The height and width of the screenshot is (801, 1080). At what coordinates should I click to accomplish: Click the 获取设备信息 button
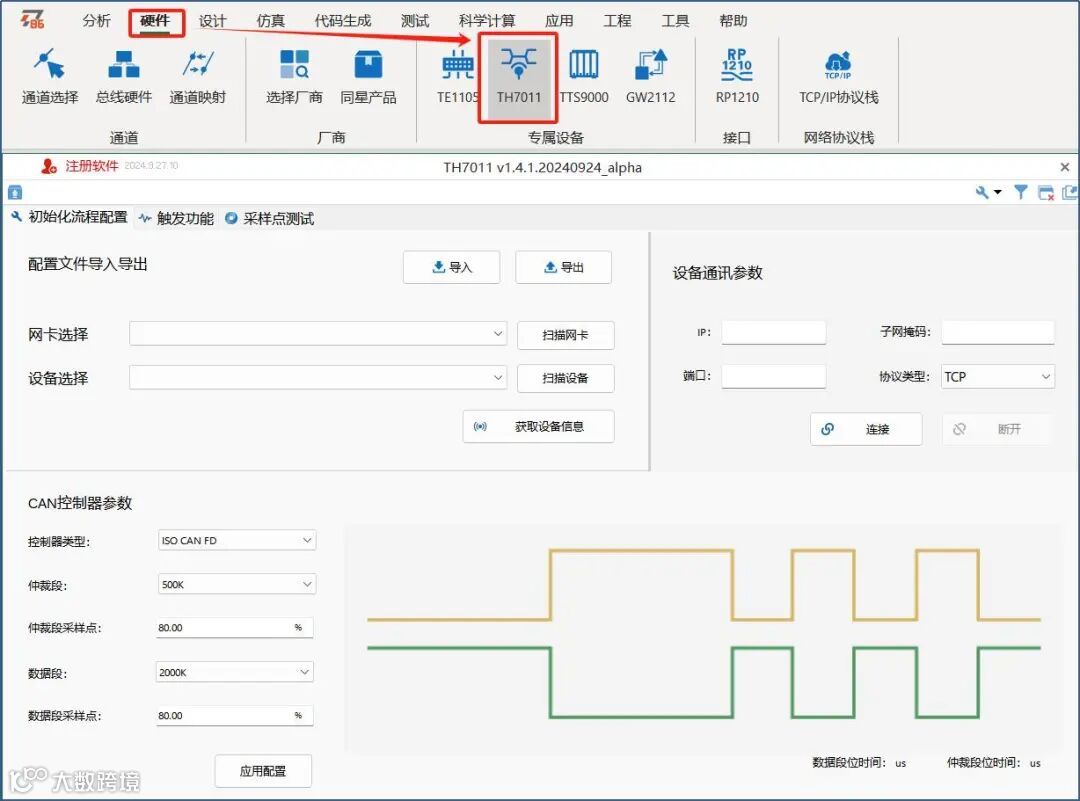pos(539,426)
